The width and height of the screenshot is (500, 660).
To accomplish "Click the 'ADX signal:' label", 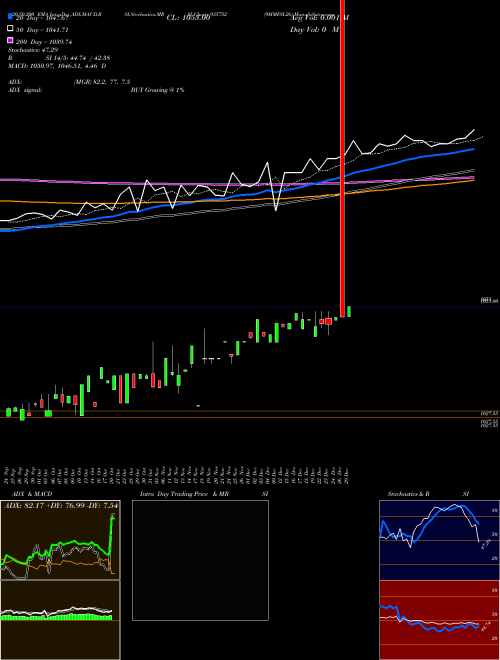I will 25,90.
